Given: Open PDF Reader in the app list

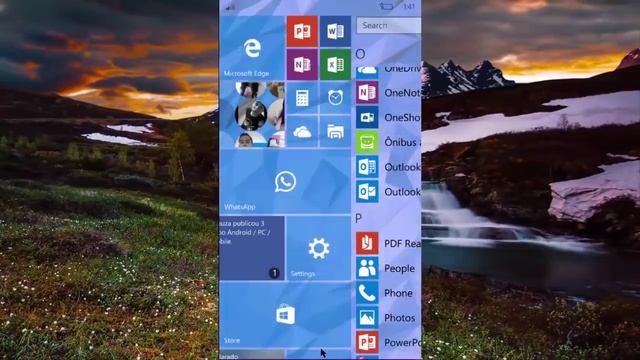Looking at the screenshot, I should click(x=388, y=243).
